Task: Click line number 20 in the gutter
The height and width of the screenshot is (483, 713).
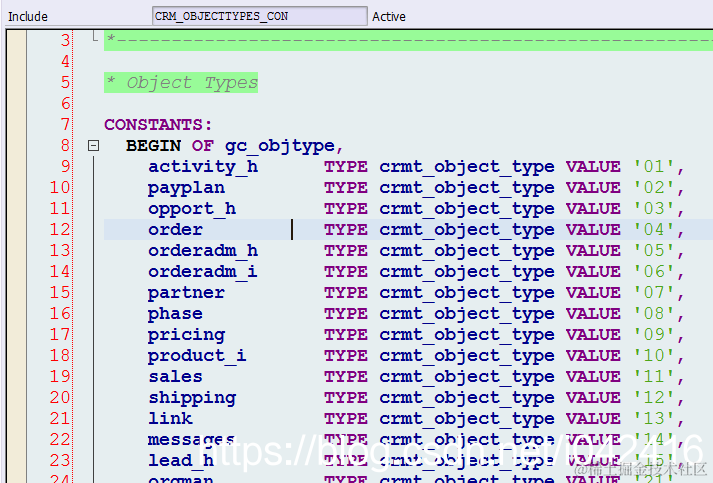Action: [x=60, y=397]
